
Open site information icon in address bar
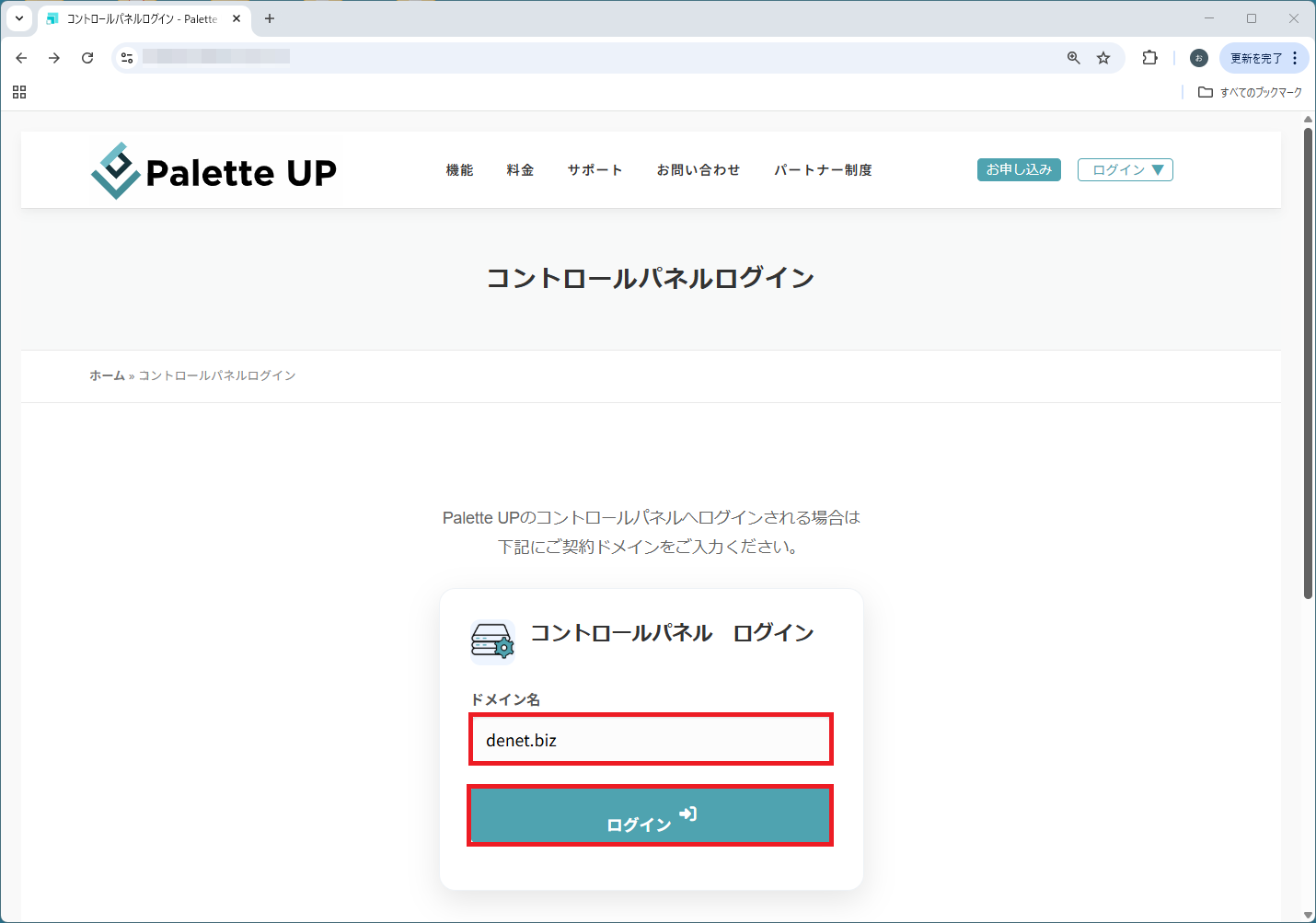click(127, 58)
